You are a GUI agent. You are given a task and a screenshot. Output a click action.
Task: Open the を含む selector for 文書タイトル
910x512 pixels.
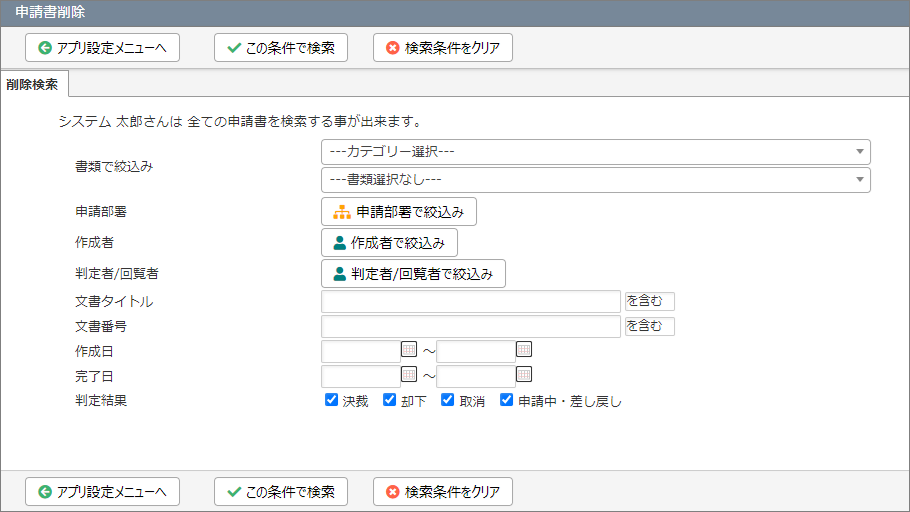click(649, 301)
